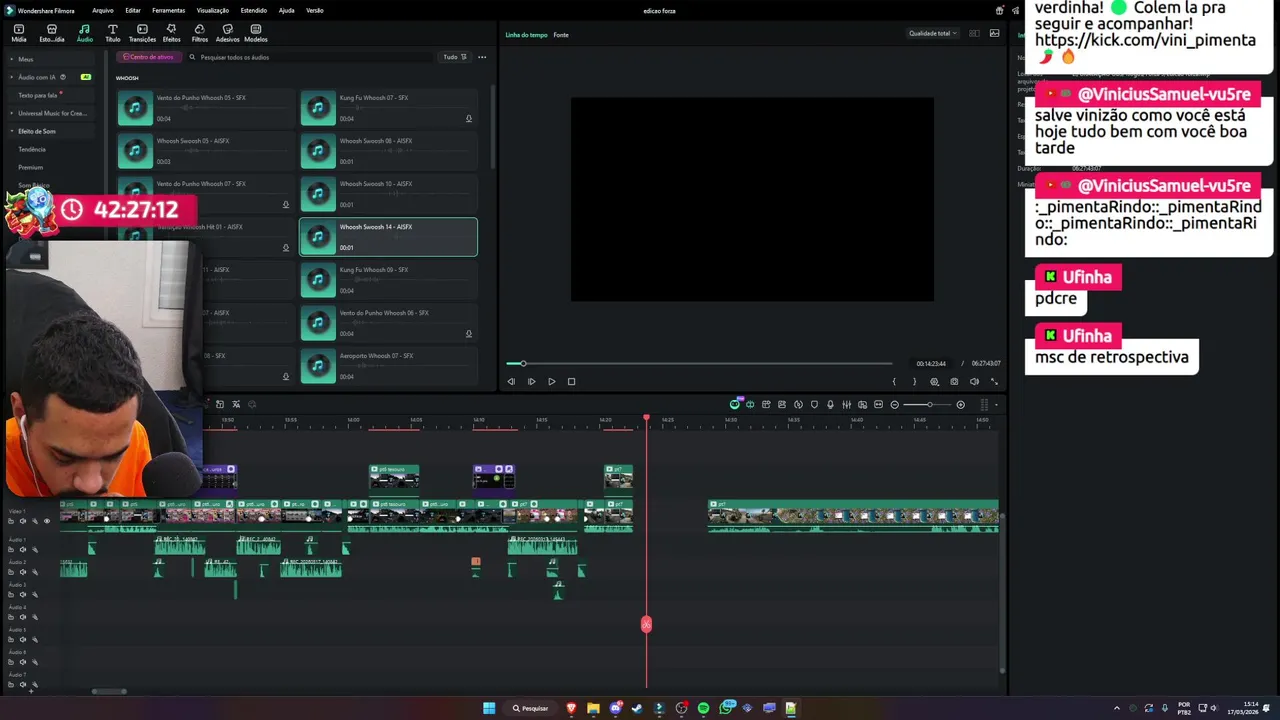Play the preview
1280x720 pixels.
pyautogui.click(x=551, y=381)
